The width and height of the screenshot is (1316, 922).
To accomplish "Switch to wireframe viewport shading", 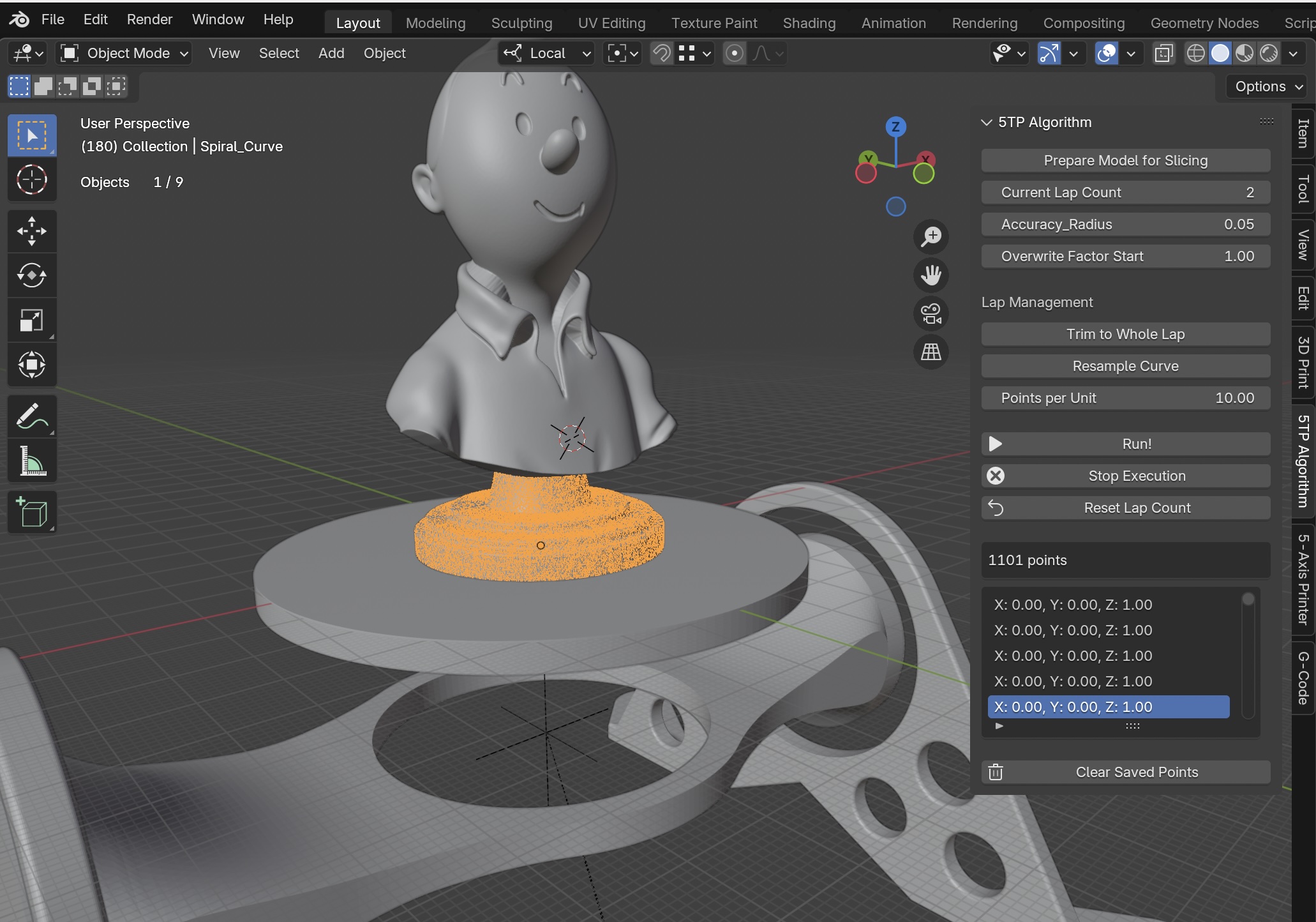I will click(1195, 54).
